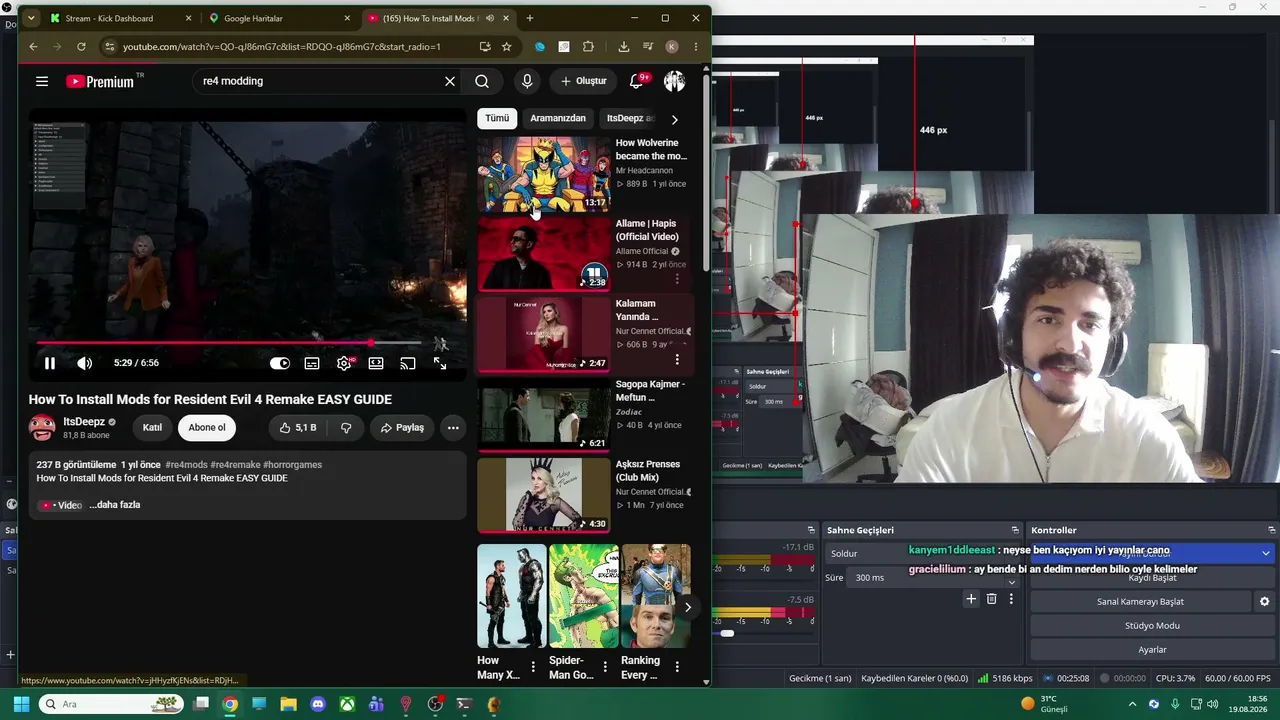The height and width of the screenshot is (720, 1280).
Task: Add a scene transition in OBS
Action: [x=970, y=599]
